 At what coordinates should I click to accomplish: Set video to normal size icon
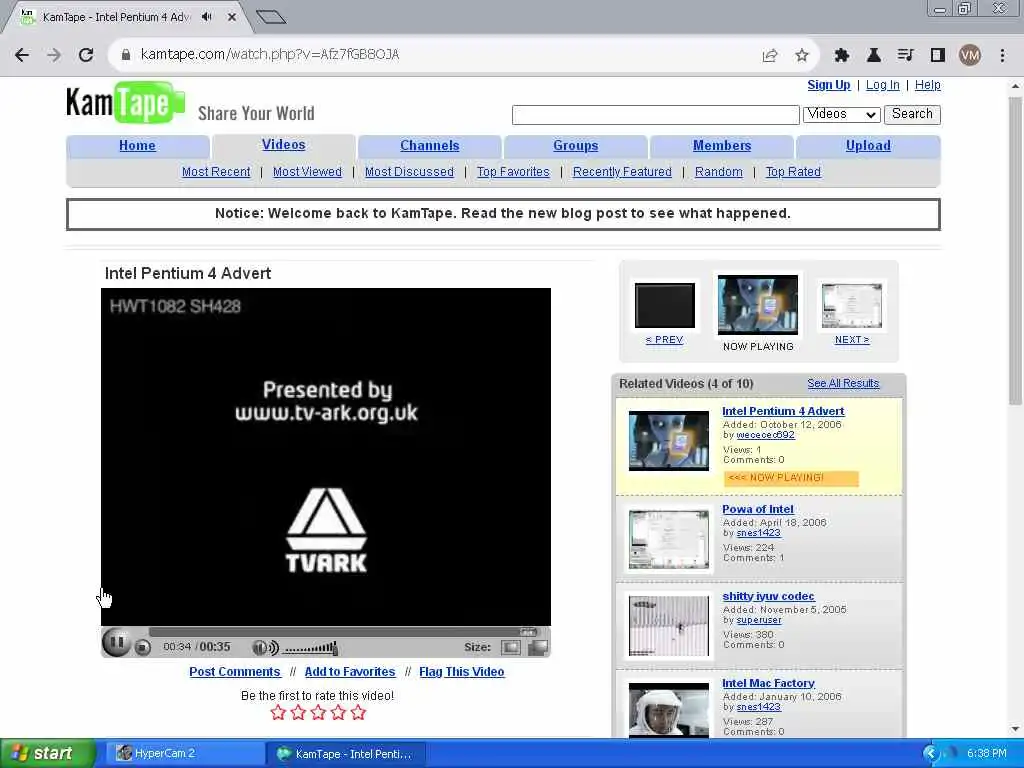tap(511, 647)
